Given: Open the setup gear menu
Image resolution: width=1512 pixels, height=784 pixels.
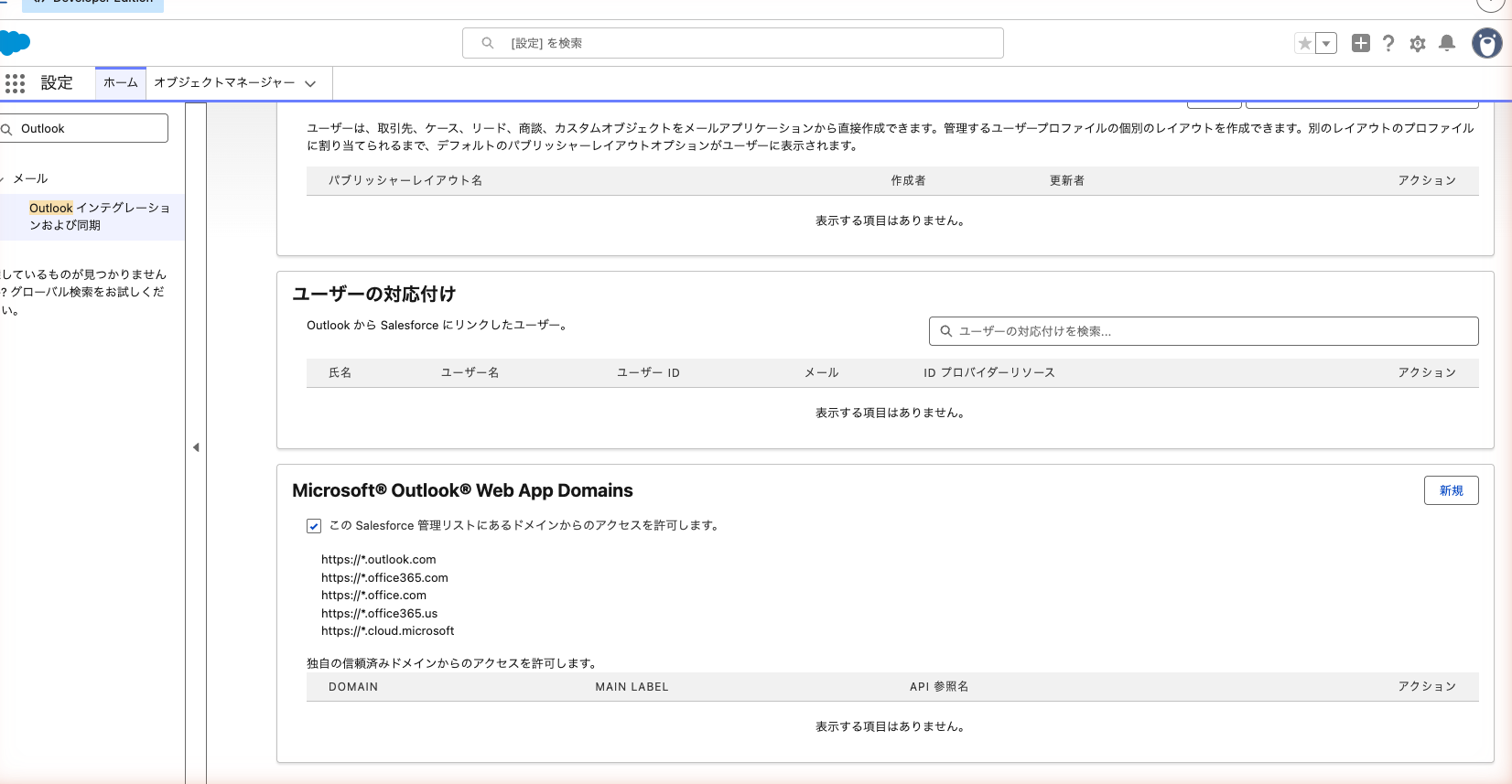Looking at the screenshot, I should tap(1418, 43).
